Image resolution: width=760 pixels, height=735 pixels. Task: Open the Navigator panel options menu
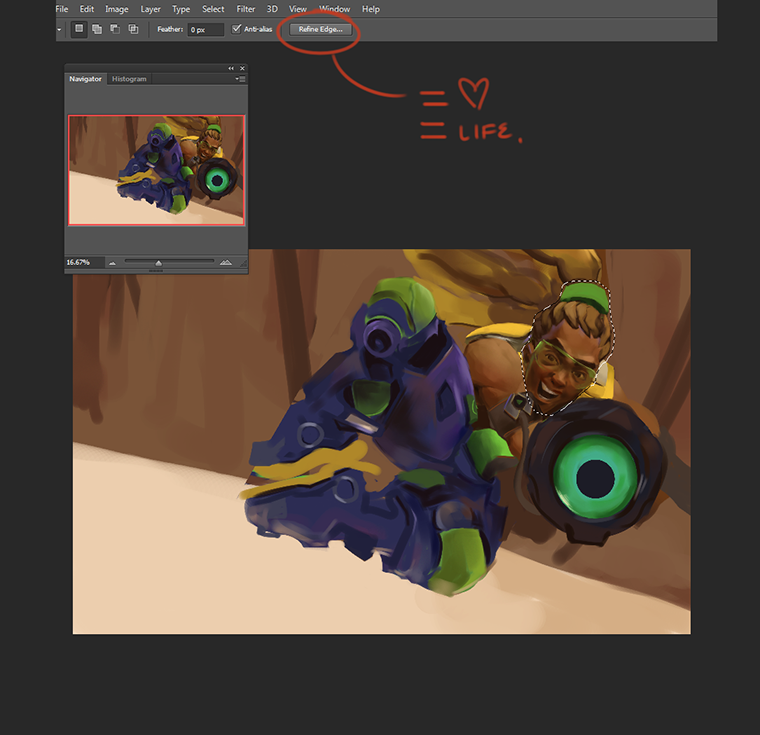pos(240,78)
